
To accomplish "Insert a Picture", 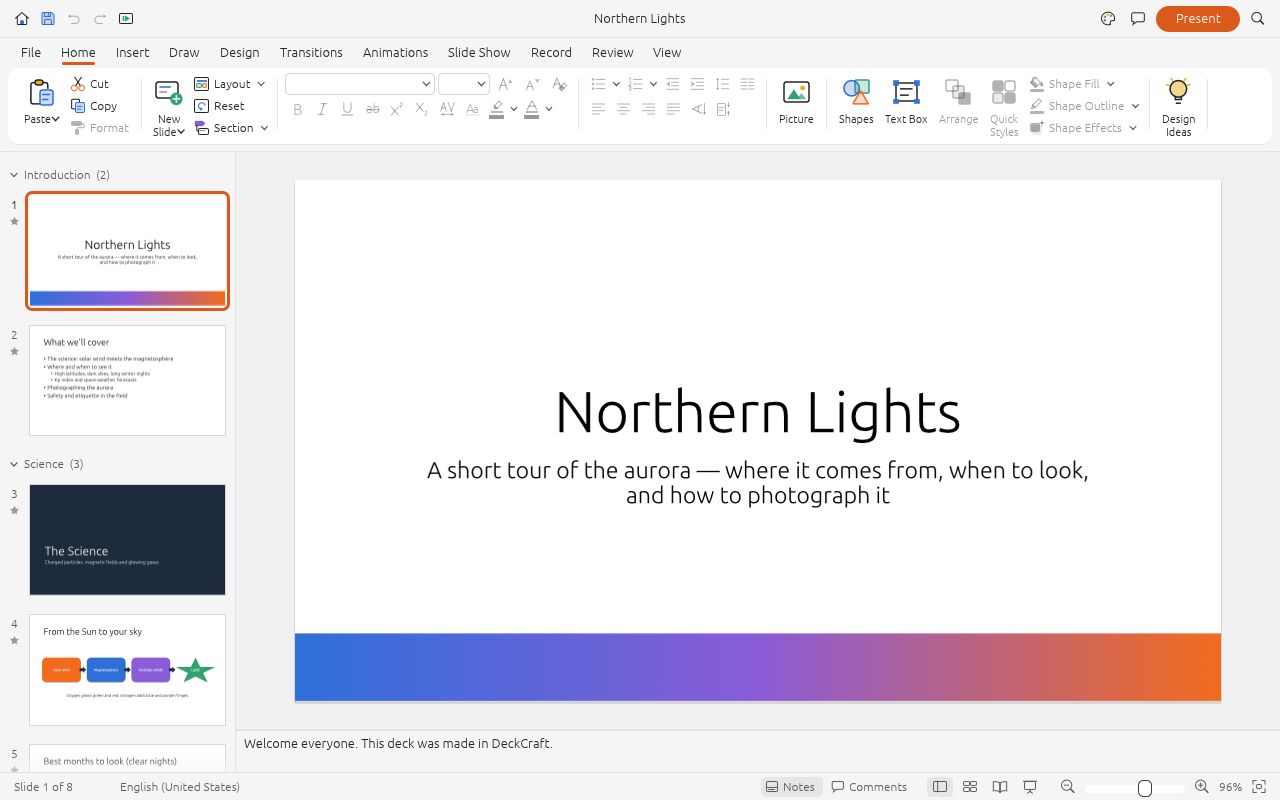I will (x=796, y=102).
